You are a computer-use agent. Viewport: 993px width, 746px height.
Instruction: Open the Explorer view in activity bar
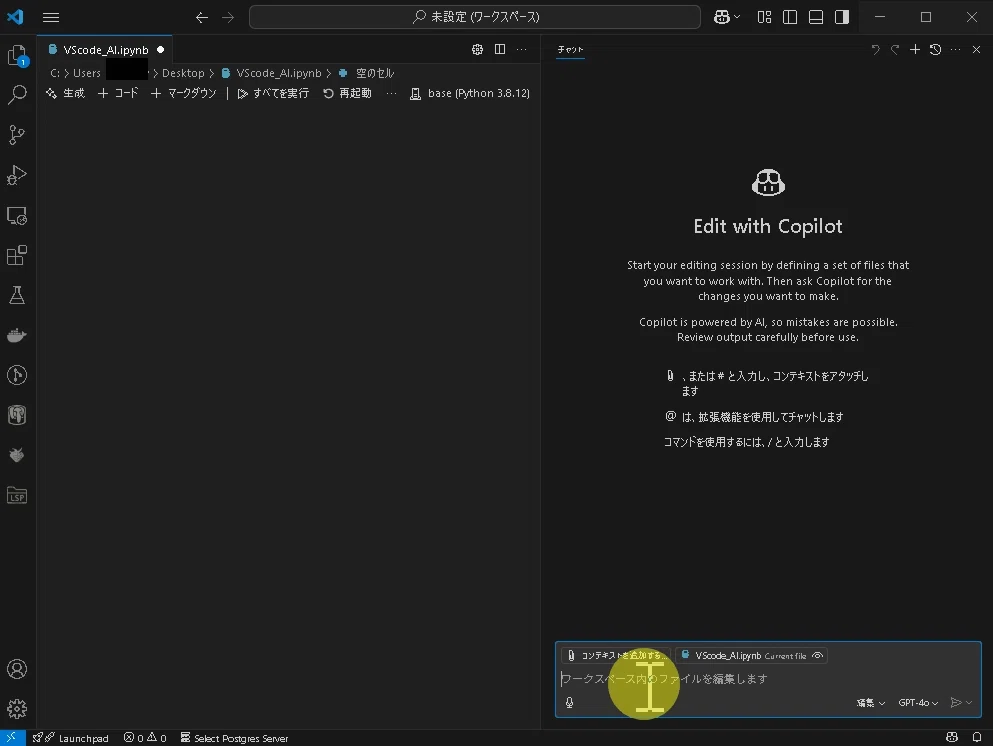point(17,56)
